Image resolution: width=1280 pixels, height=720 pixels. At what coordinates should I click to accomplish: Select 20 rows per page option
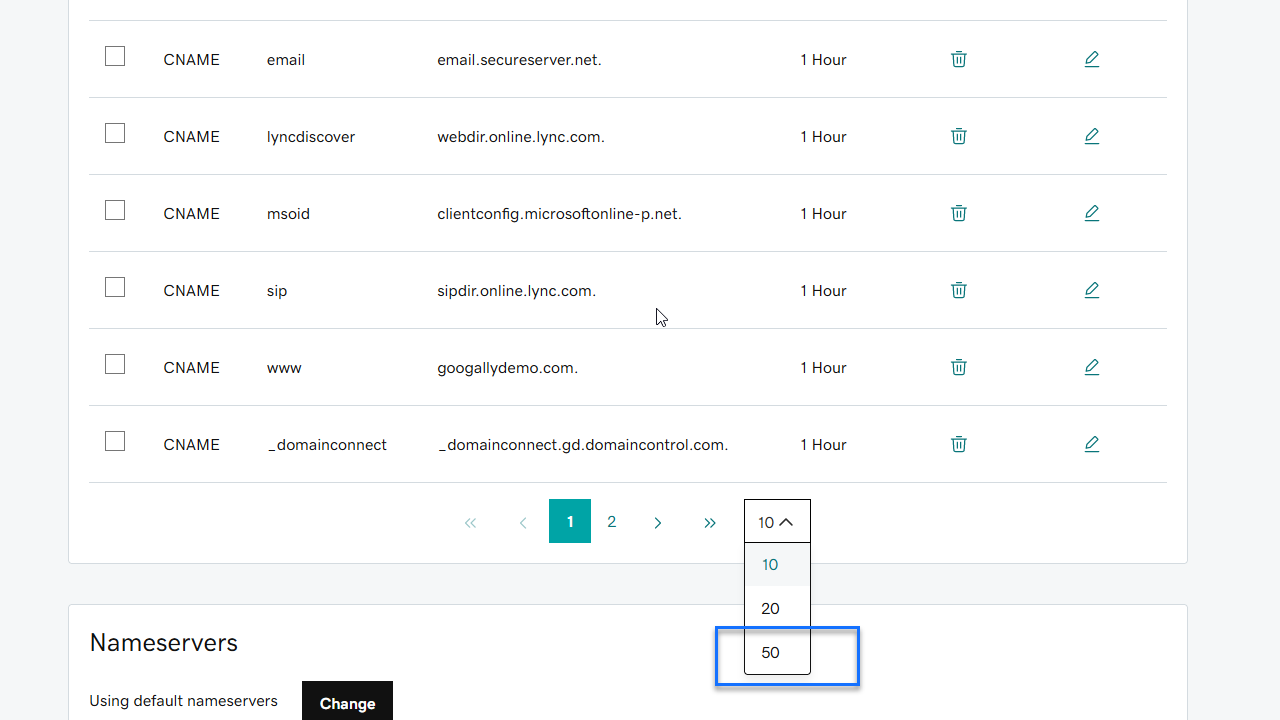(x=777, y=609)
